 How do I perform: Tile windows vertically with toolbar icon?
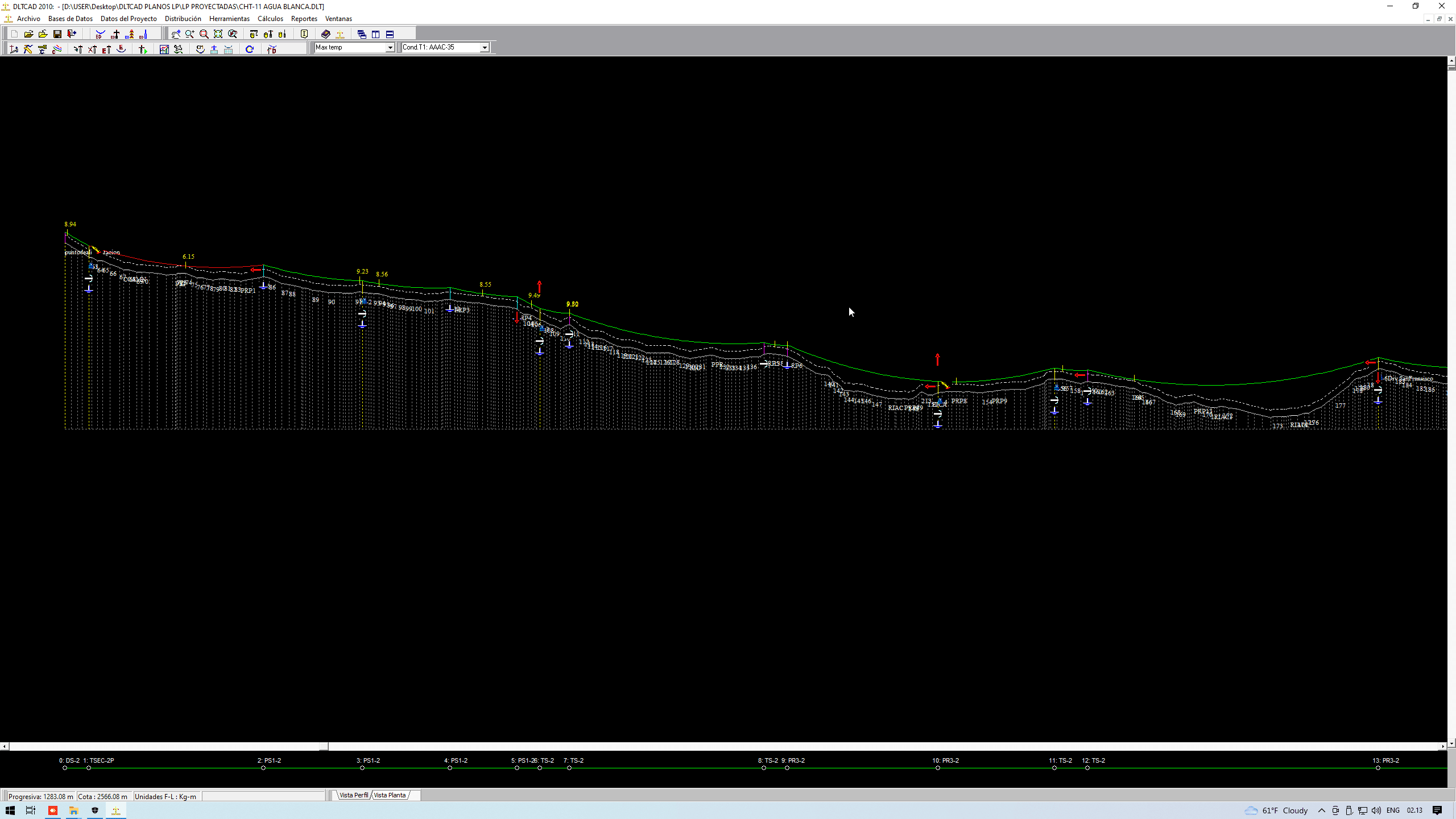click(376, 34)
